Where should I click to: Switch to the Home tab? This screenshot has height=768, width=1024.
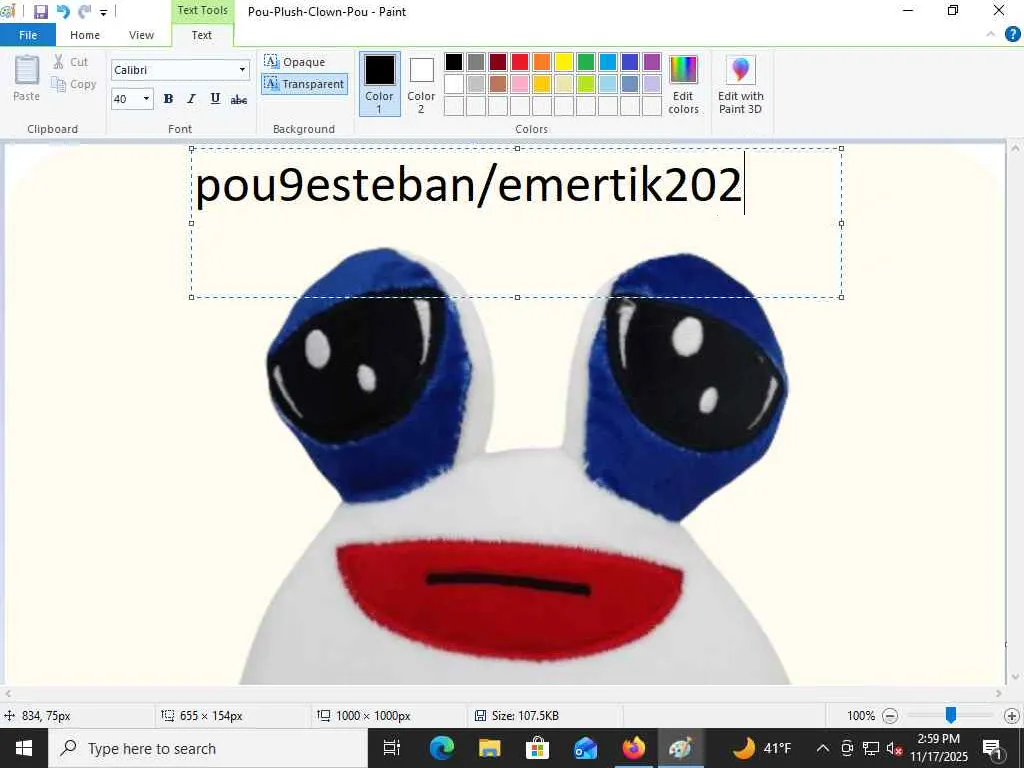[x=85, y=35]
